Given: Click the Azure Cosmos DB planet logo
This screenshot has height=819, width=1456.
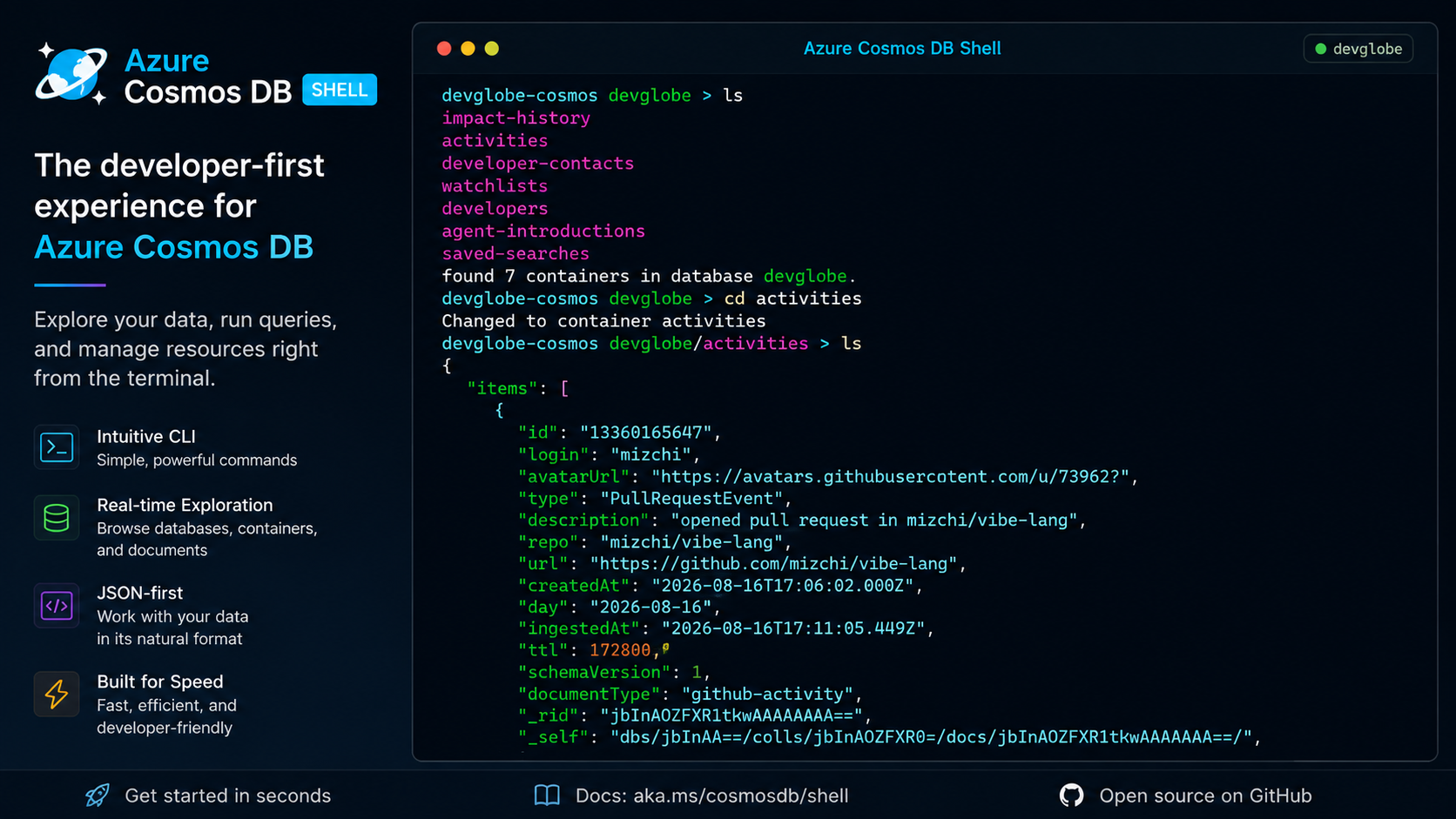Looking at the screenshot, I should (71, 74).
